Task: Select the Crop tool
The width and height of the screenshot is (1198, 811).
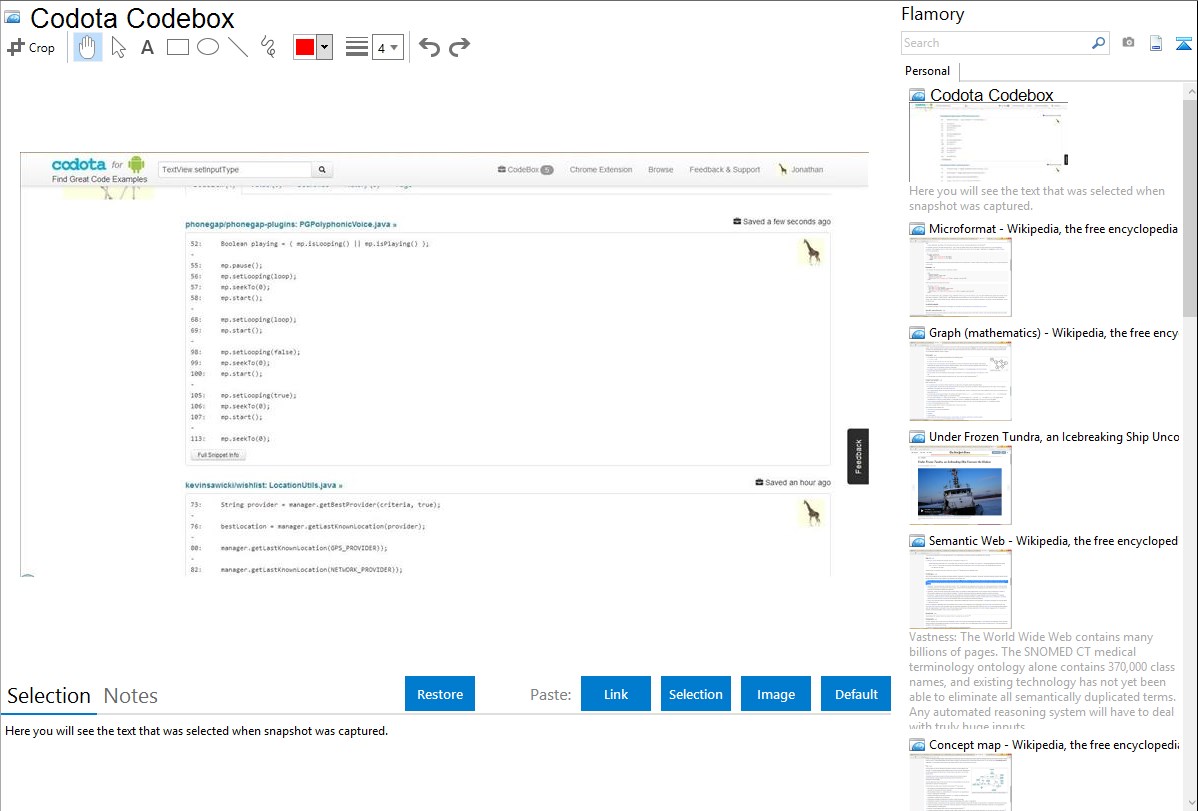Action: [31, 47]
